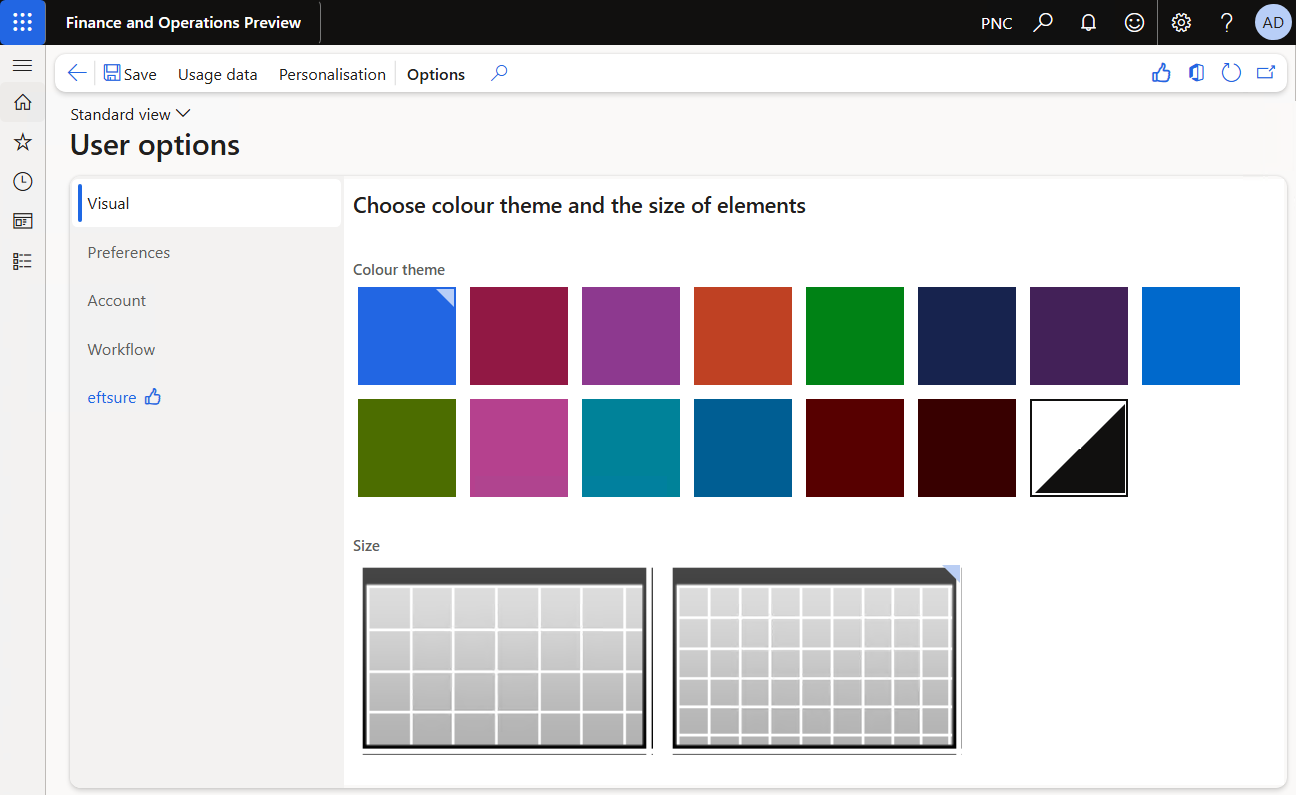Click the PNC company selector
Image resolution: width=1296 pixels, height=795 pixels.
(997, 23)
